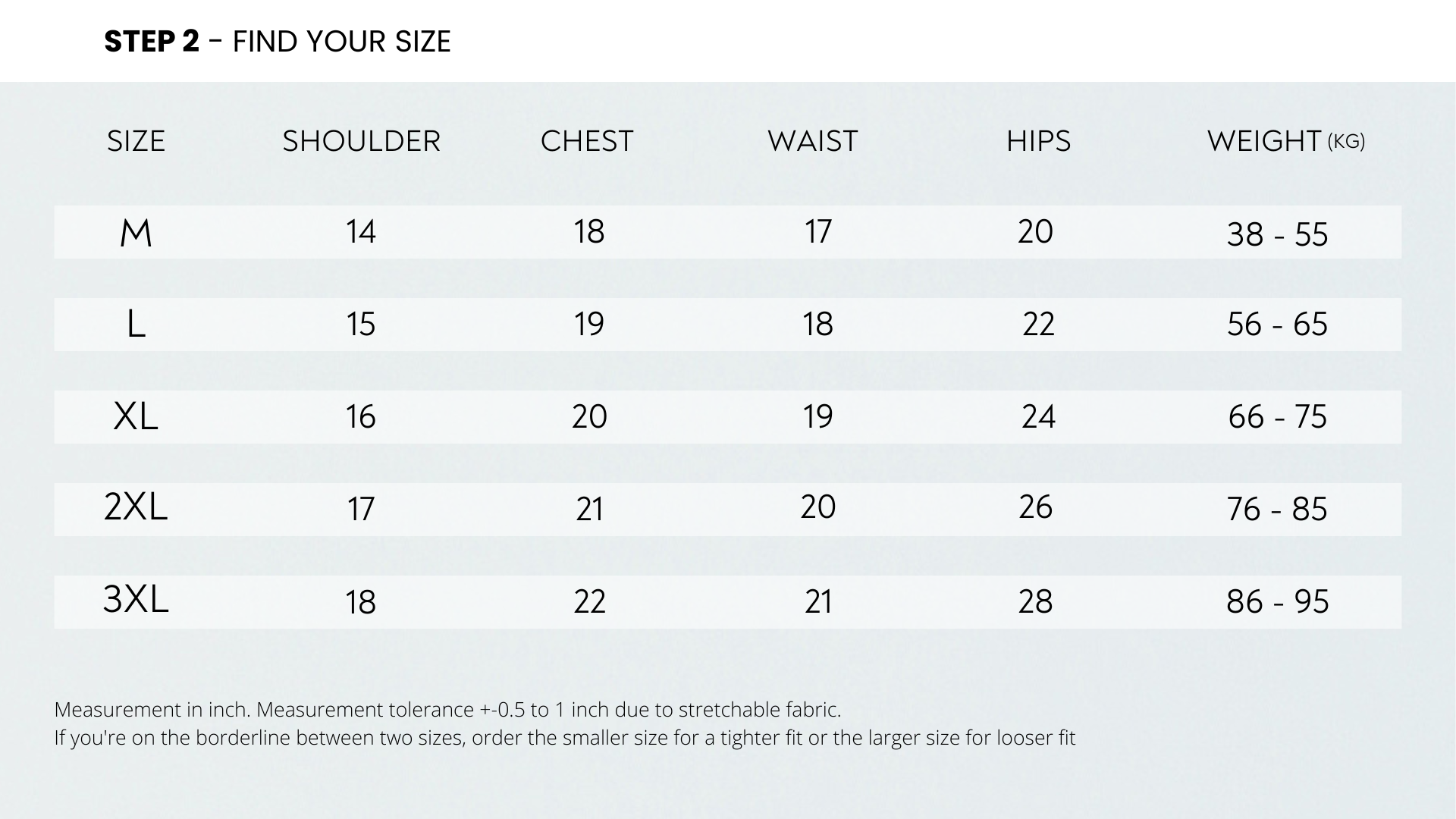This screenshot has width=1456, height=819.
Task: Select the 66 - 75 weight range
Action: (1277, 417)
